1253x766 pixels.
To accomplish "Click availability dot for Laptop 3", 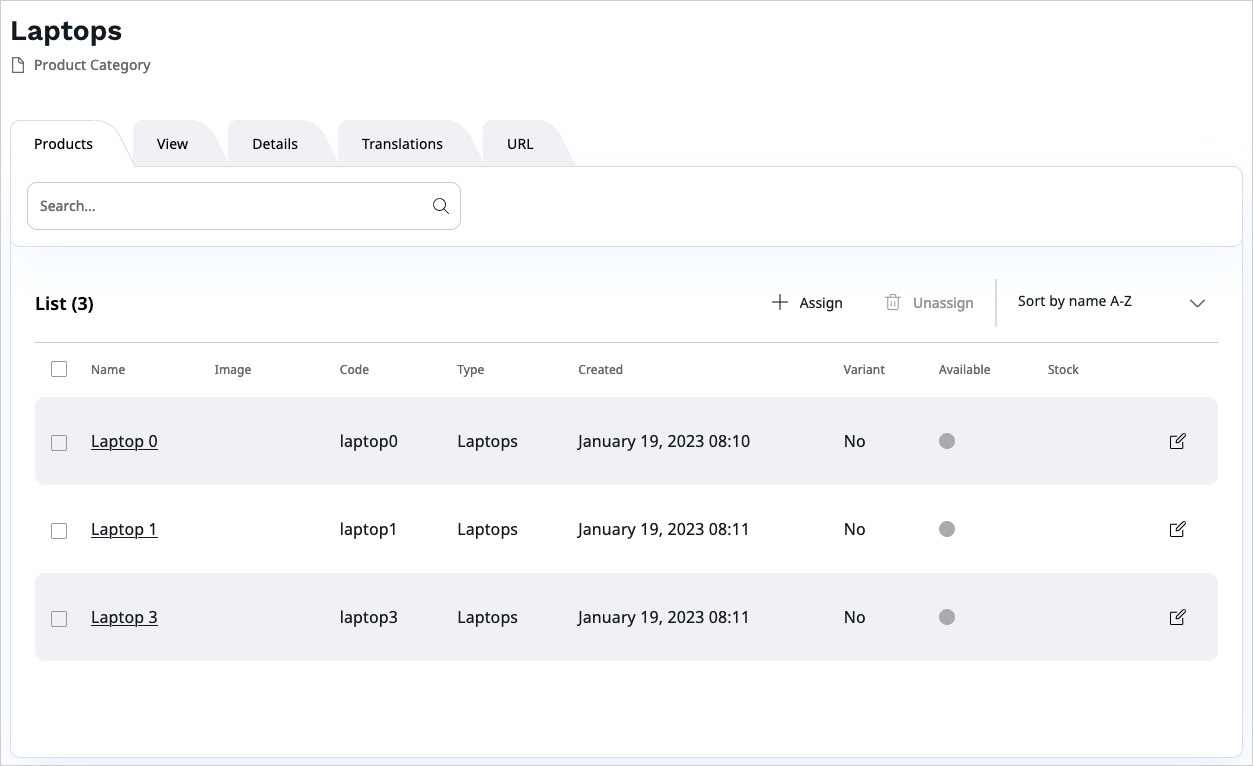I will (x=947, y=617).
